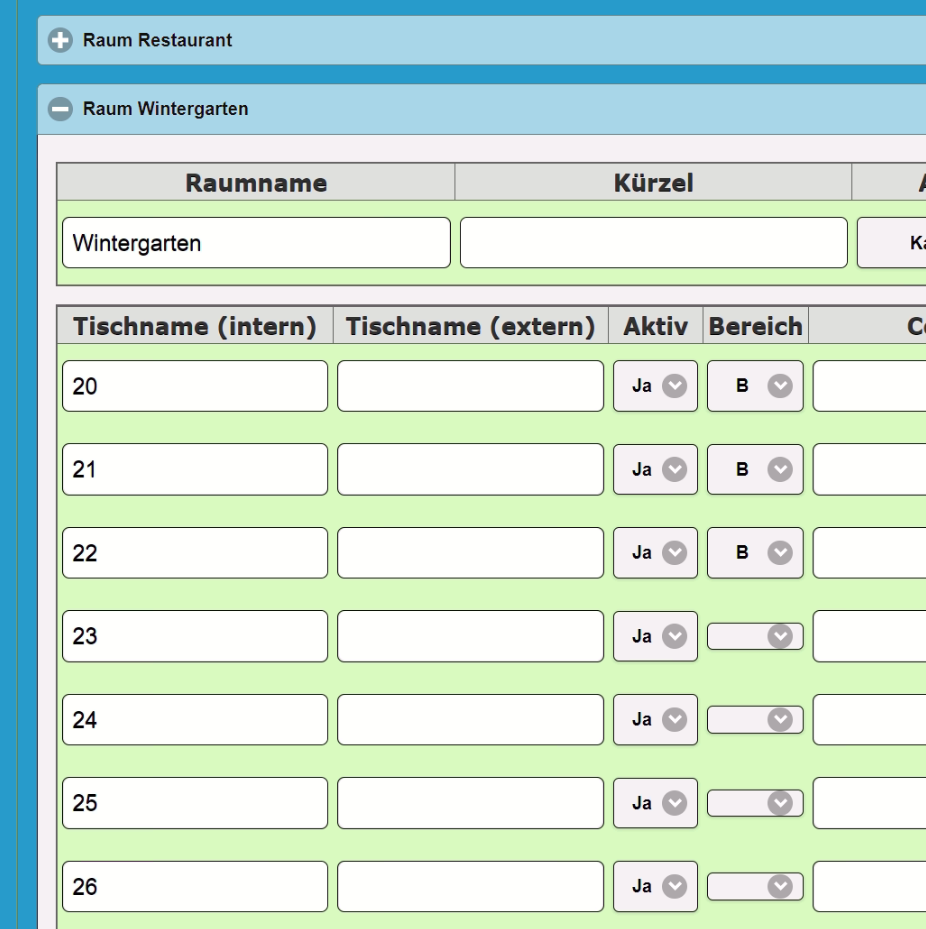
Task: Click the Raum Wintergarten panel header title
Action: click(166, 110)
